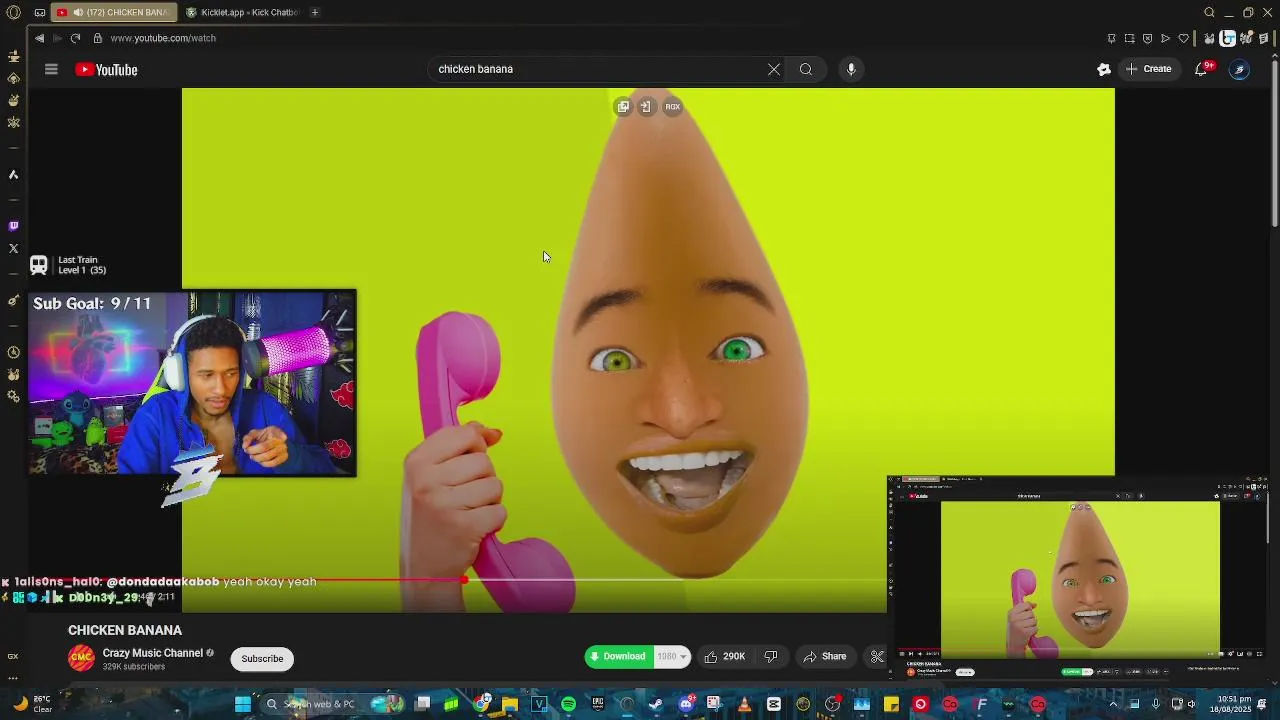Image resolution: width=1280 pixels, height=720 pixels.
Task: Share the CHICKEN BANANA video
Action: click(x=825, y=656)
